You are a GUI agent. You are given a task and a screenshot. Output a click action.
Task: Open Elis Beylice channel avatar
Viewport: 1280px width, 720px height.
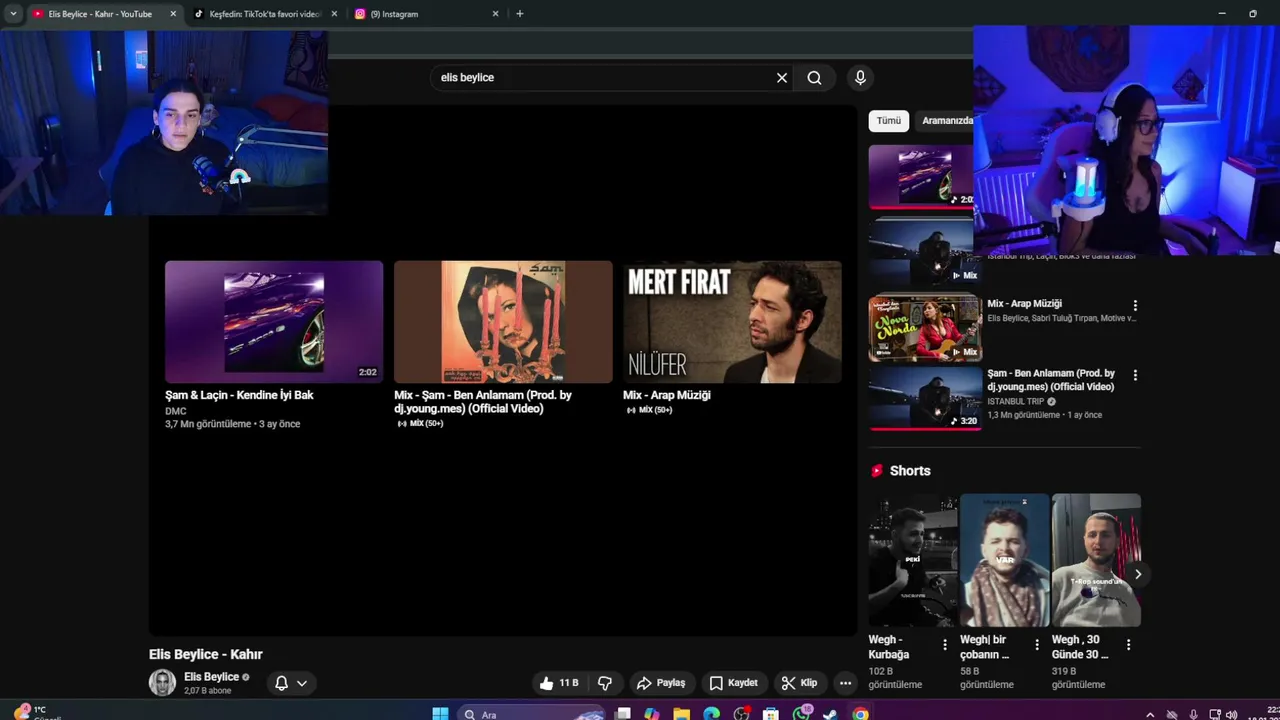pyautogui.click(x=162, y=683)
